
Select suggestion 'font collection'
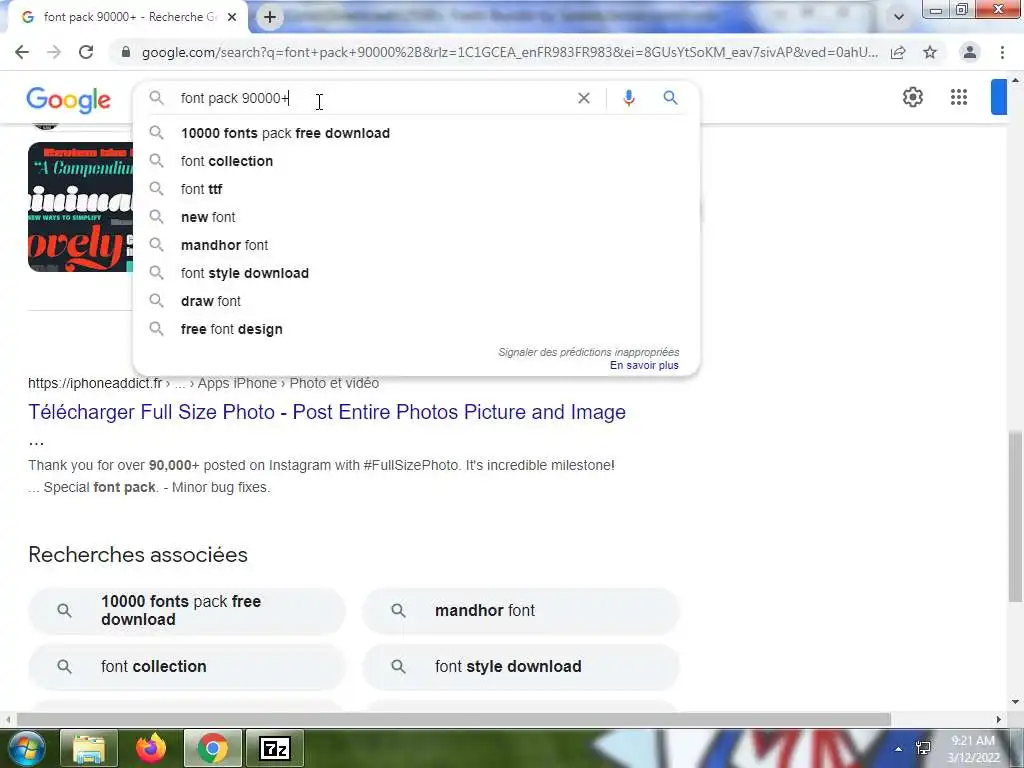click(416, 161)
